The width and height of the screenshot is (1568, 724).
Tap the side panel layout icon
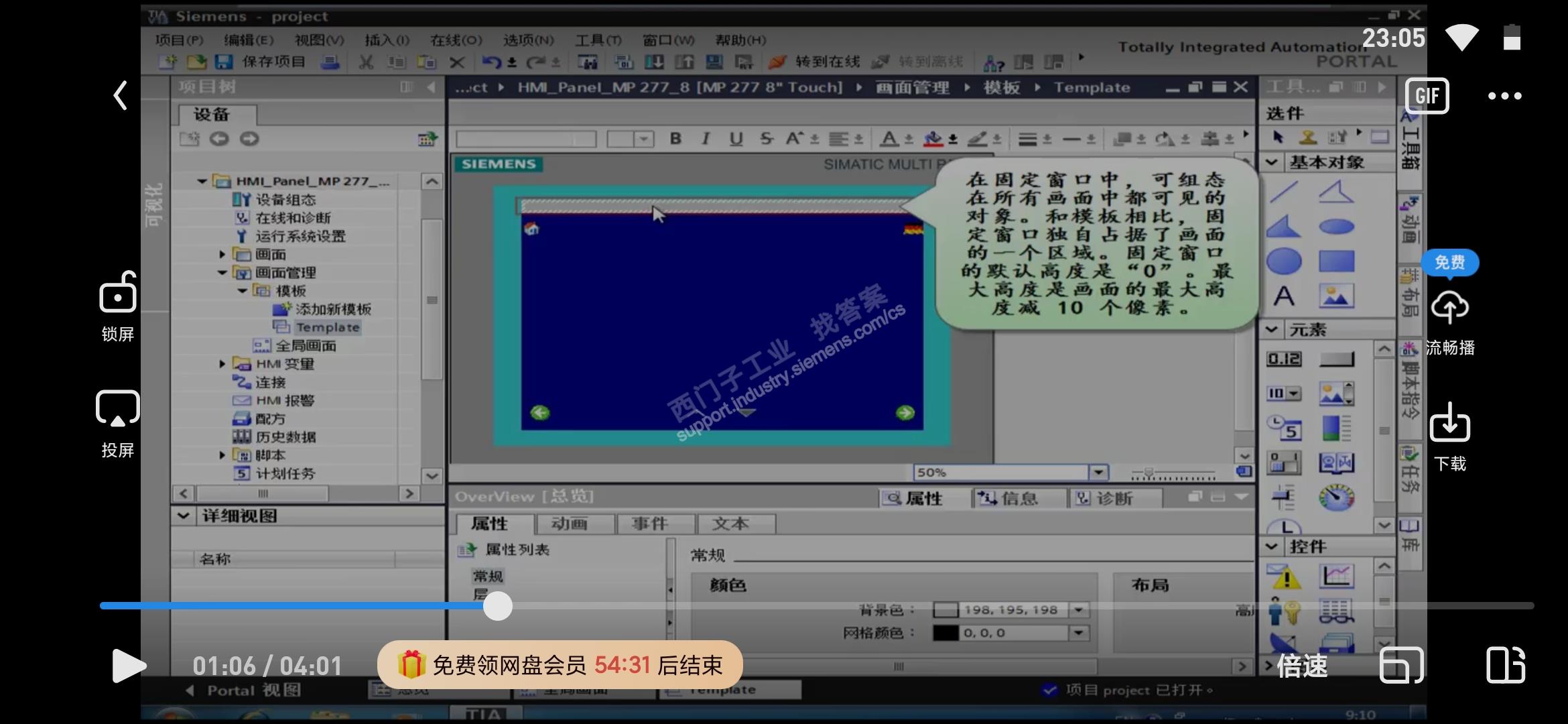tap(1505, 666)
